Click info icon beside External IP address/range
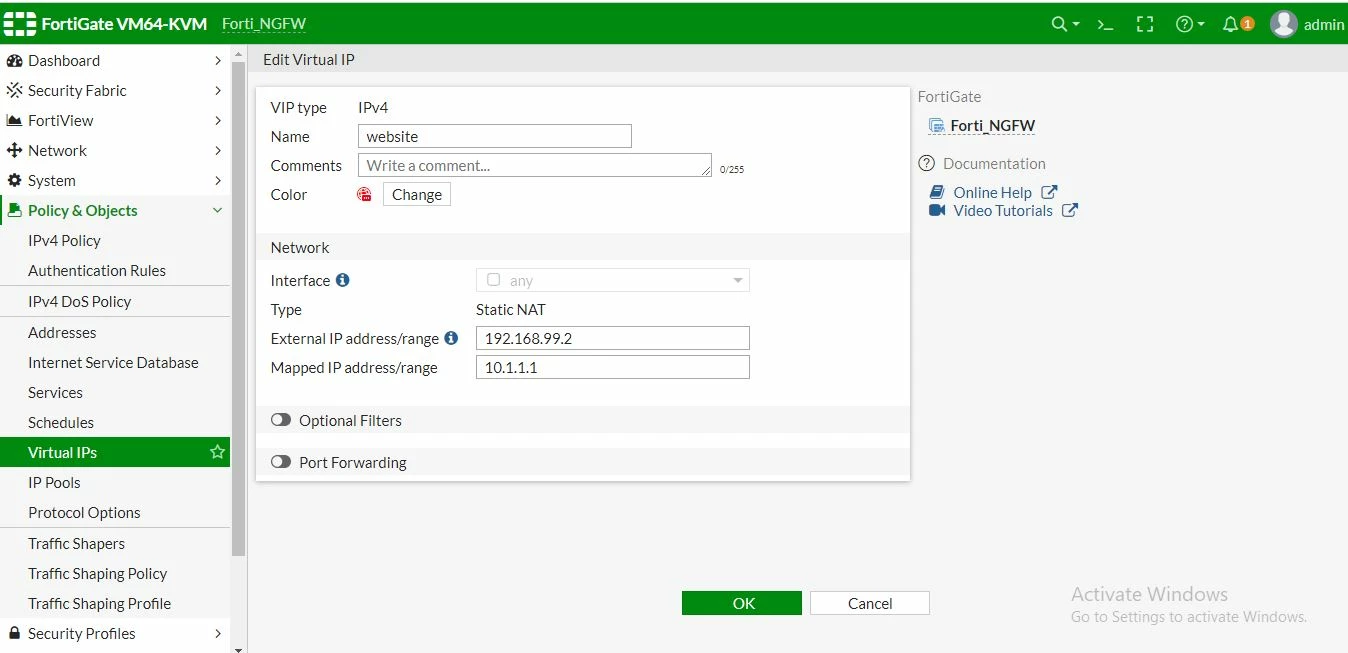Screen dimensions: 1348x653 pyautogui.click(x=451, y=338)
